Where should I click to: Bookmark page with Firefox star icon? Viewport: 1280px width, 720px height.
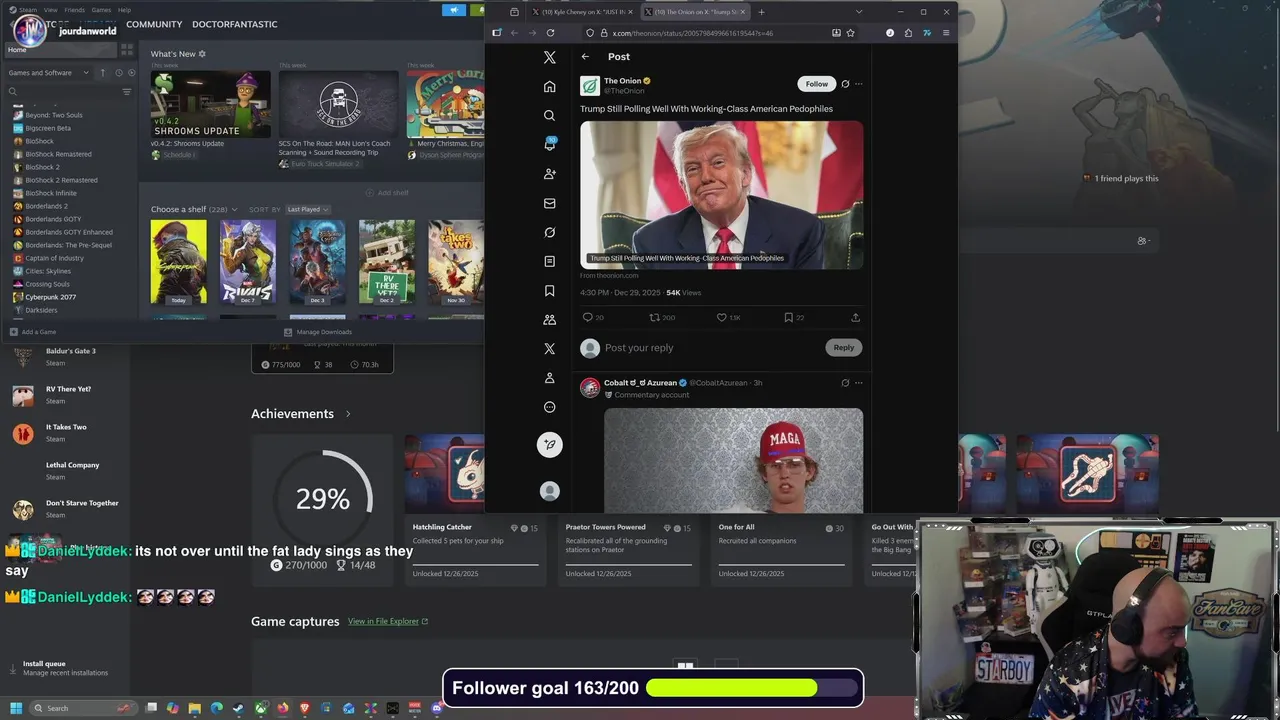click(850, 32)
